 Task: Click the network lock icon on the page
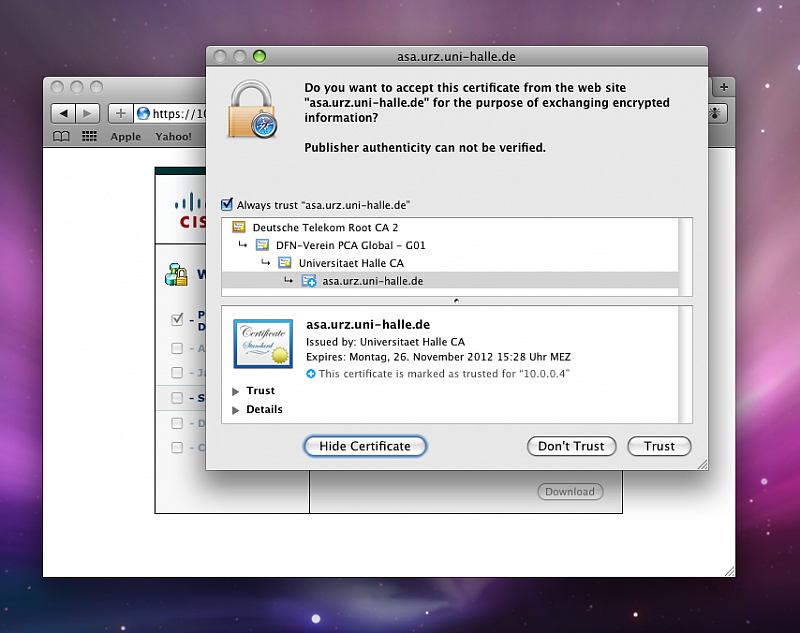(x=177, y=274)
